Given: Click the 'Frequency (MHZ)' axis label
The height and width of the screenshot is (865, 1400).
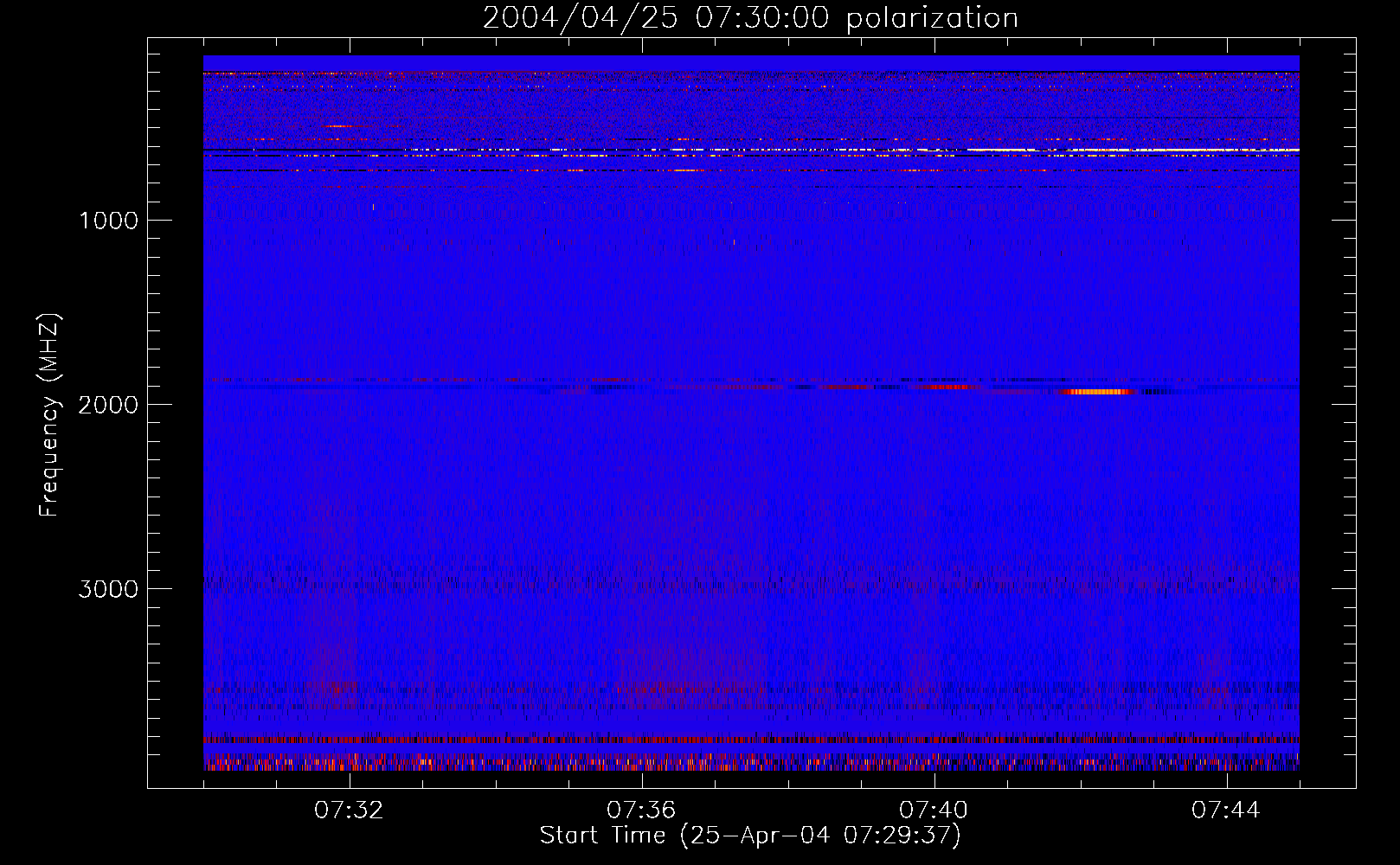Looking at the screenshot, I should tap(49, 415).
